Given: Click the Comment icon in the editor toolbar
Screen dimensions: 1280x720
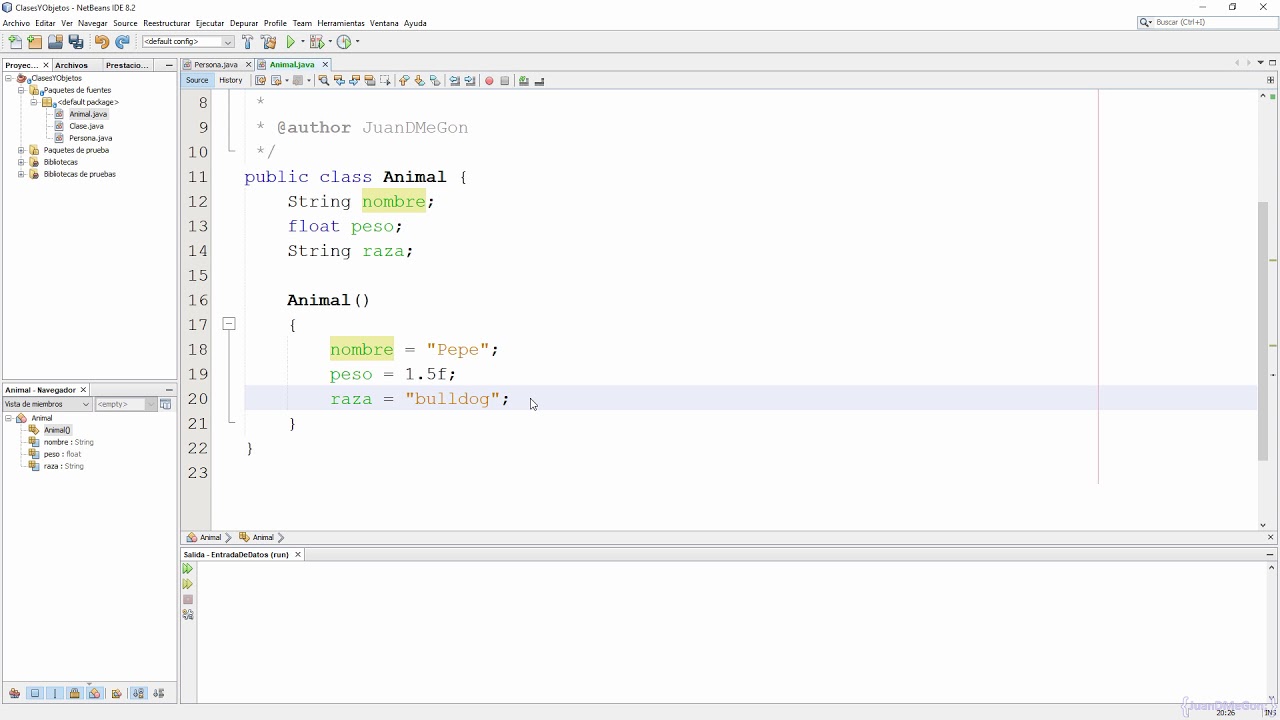Looking at the screenshot, I should [523, 81].
